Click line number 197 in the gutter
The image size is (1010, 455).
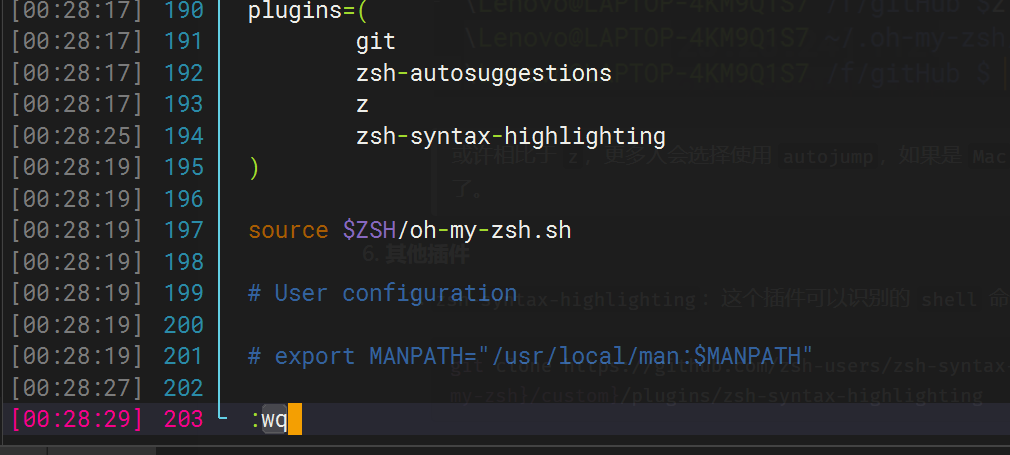(183, 230)
